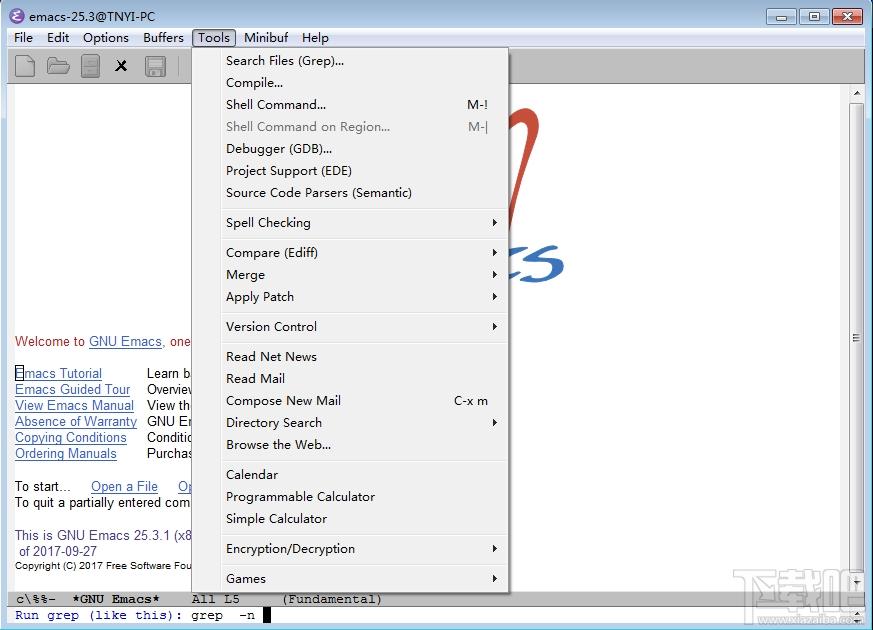Screen dimensions: 873x630
Task: Expand the Encryption/Decryption submenu
Action: tap(351, 549)
